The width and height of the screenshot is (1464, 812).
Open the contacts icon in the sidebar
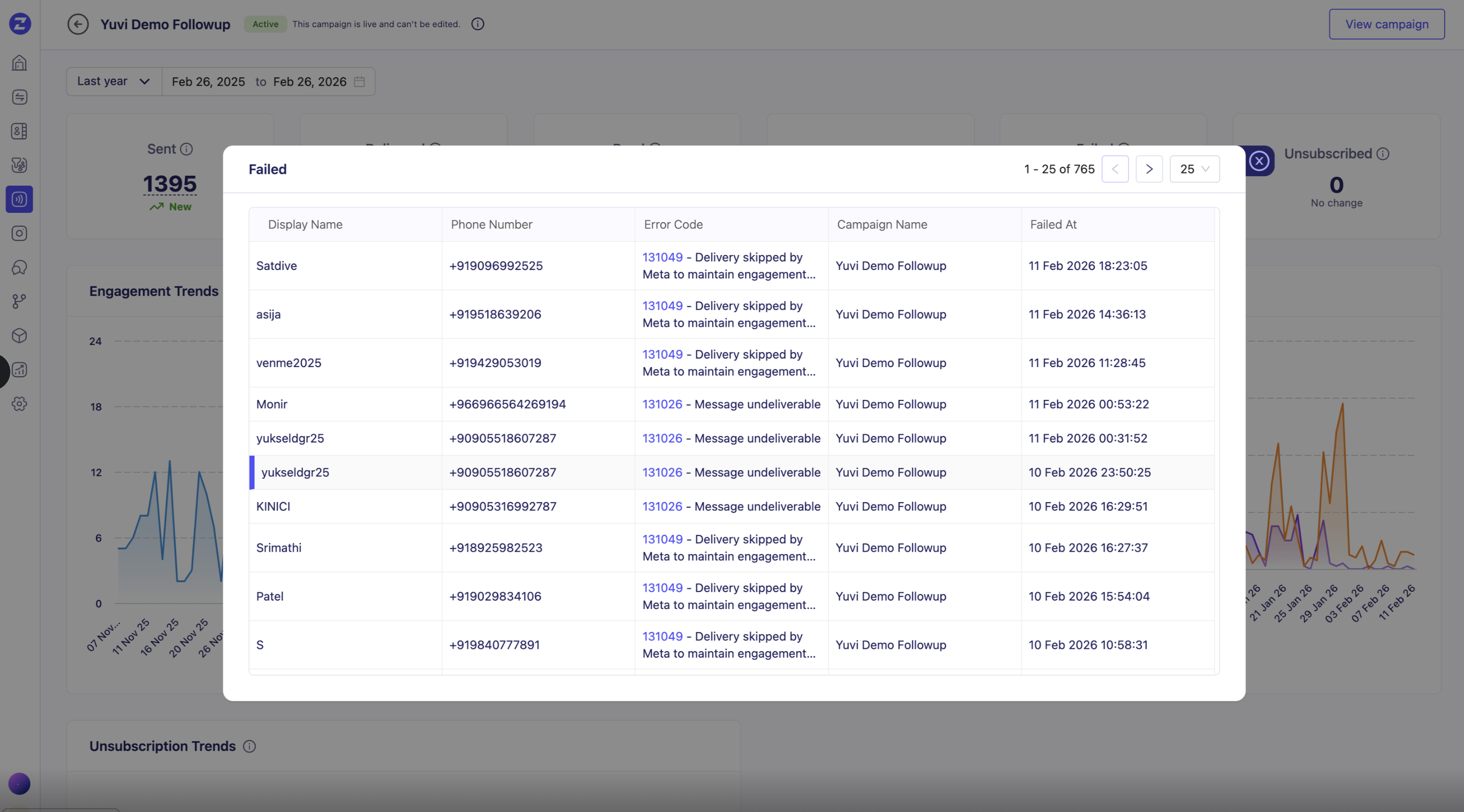pyautogui.click(x=19, y=131)
